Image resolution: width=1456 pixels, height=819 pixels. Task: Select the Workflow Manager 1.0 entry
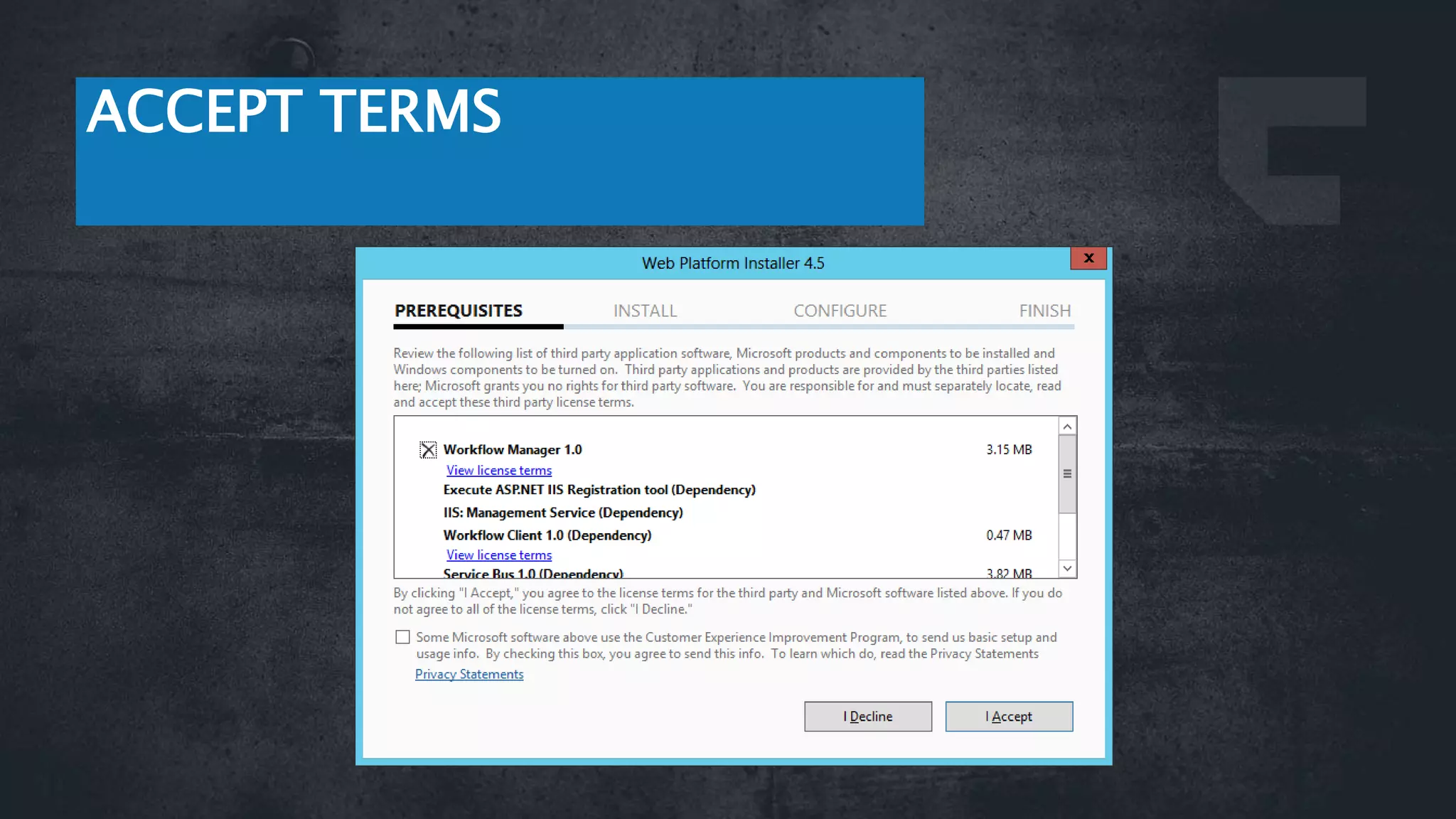(513, 449)
